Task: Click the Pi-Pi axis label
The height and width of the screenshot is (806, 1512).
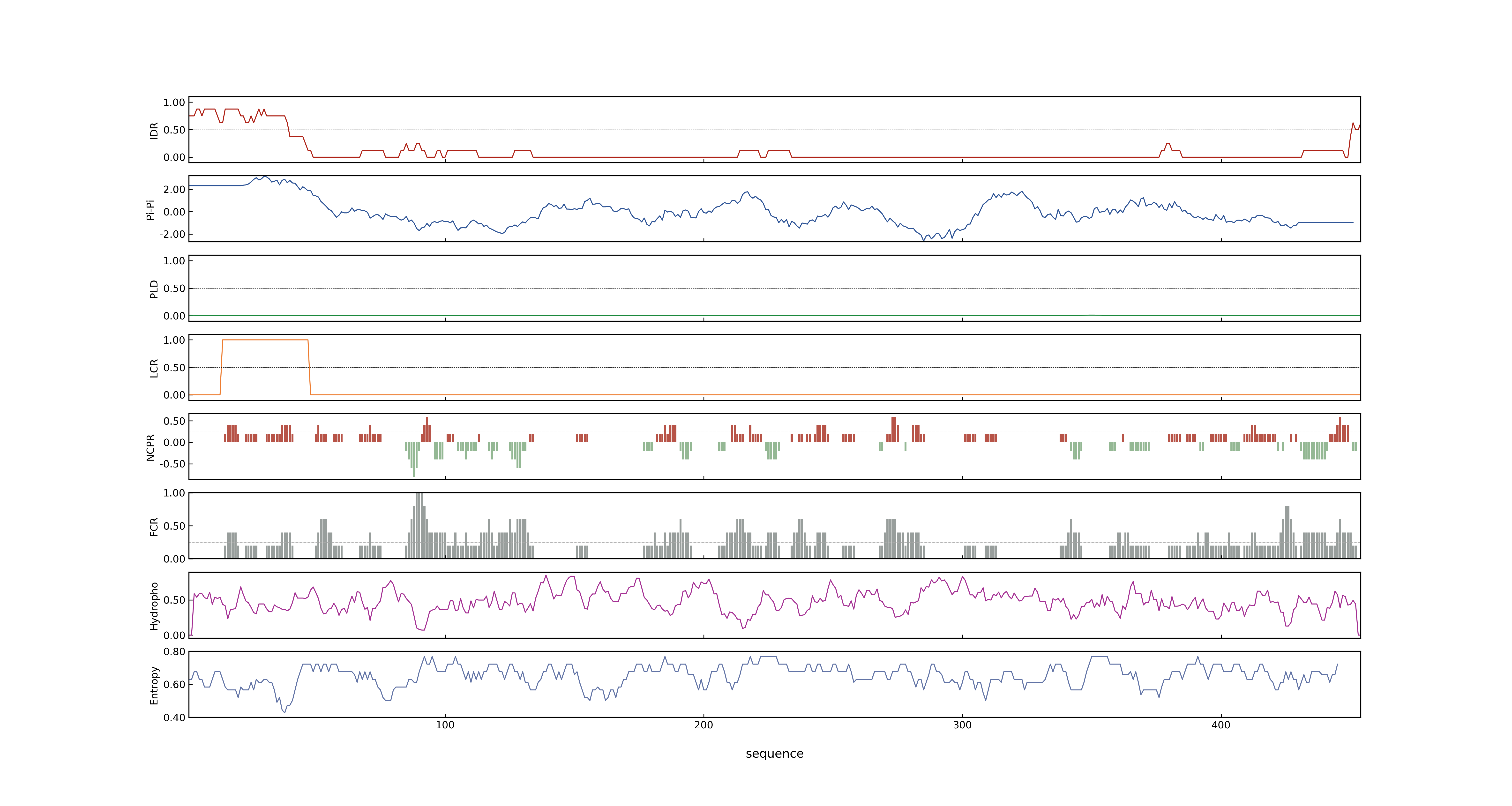Action: pyautogui.click(x=150, y=209)
